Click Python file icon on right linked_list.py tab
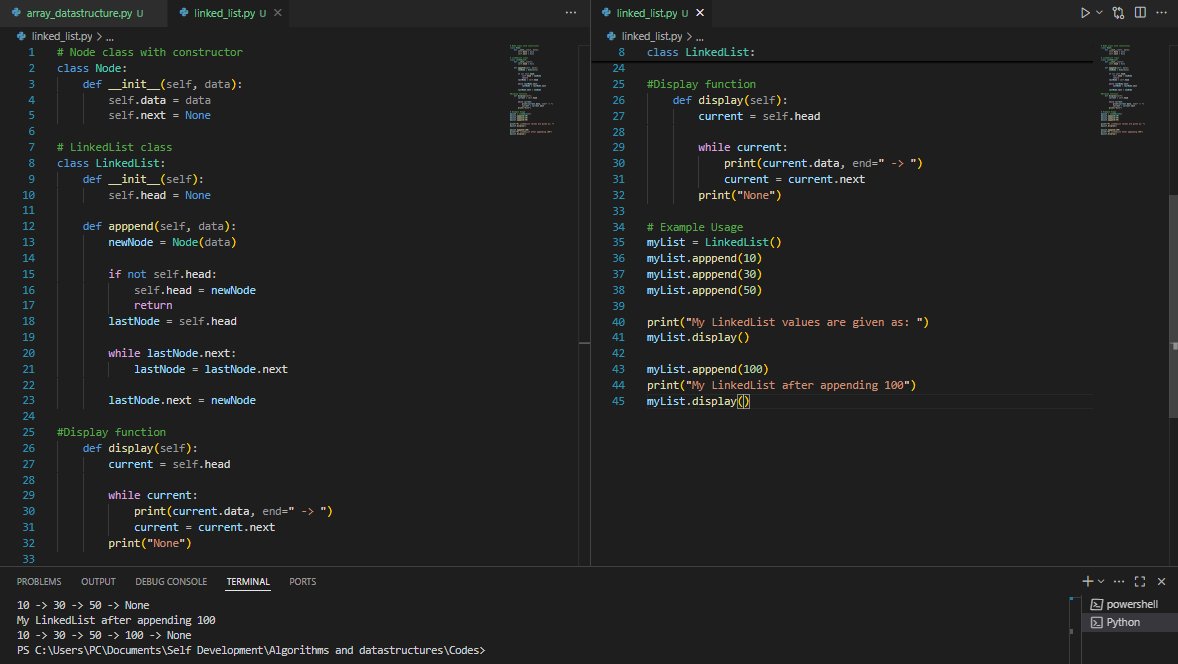This screenshot has height=664, width=1178. tap(606, 13)
